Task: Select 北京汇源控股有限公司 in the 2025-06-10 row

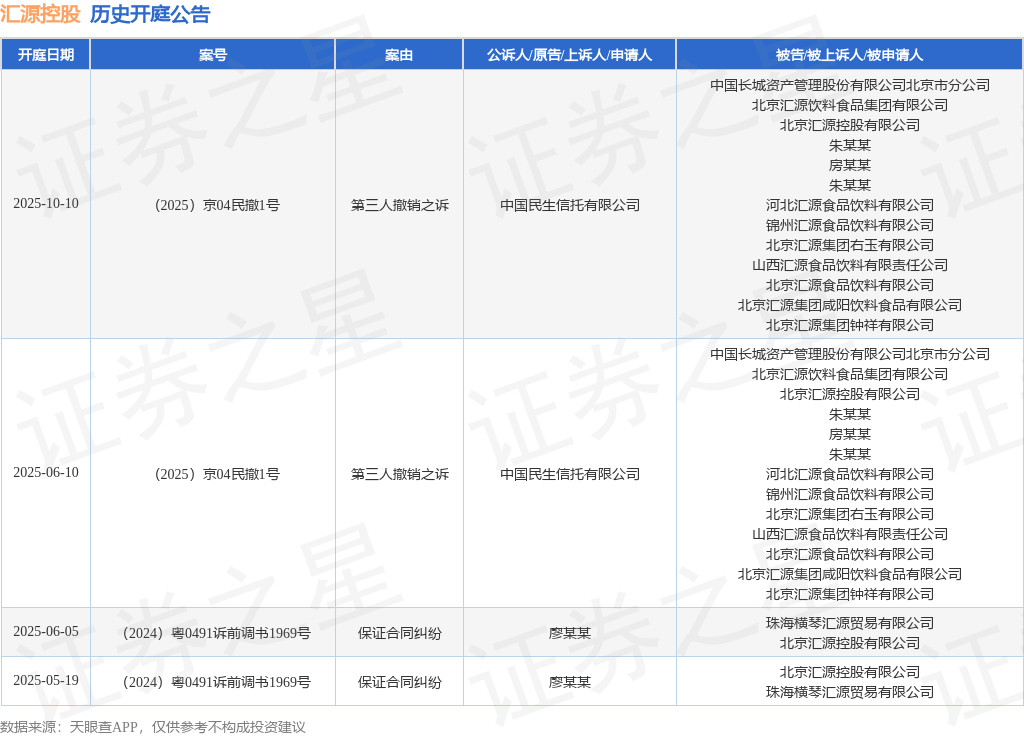Action: [x=850, y=394]
